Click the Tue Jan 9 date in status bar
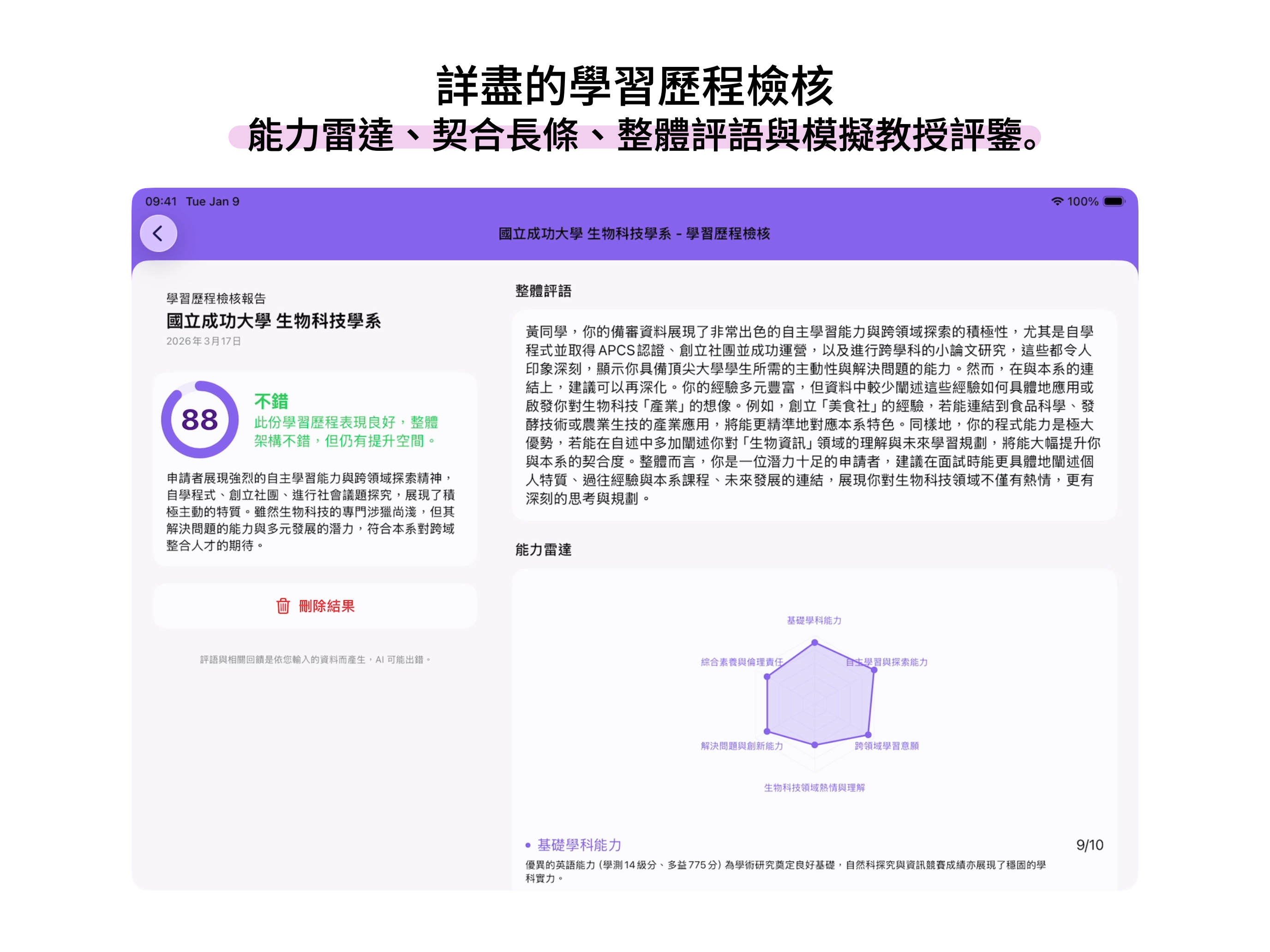Image resolution: width=1270 pixels, height=952 pixels. pyautogui.click(x=212, y=202)
